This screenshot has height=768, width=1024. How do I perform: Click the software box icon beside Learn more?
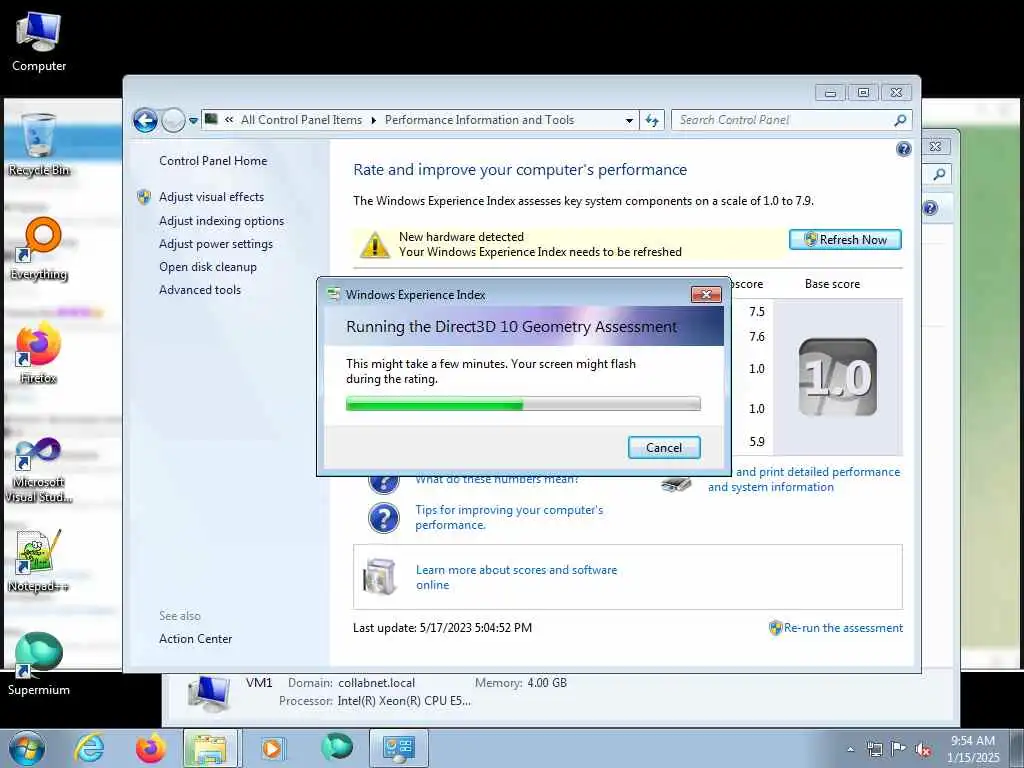[380, 577]
